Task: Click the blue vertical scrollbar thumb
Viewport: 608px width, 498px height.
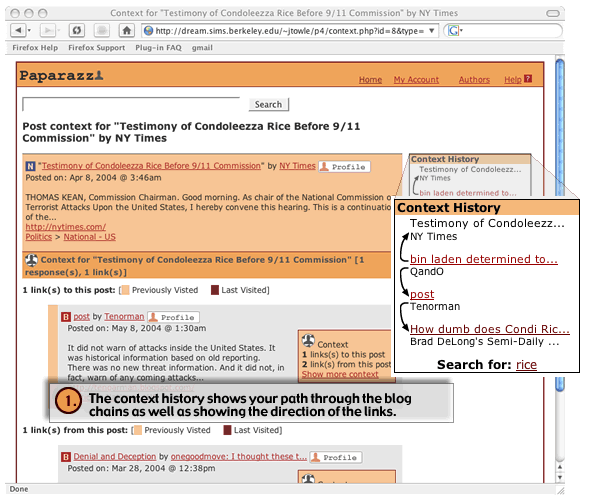Action: pos(560,224)
